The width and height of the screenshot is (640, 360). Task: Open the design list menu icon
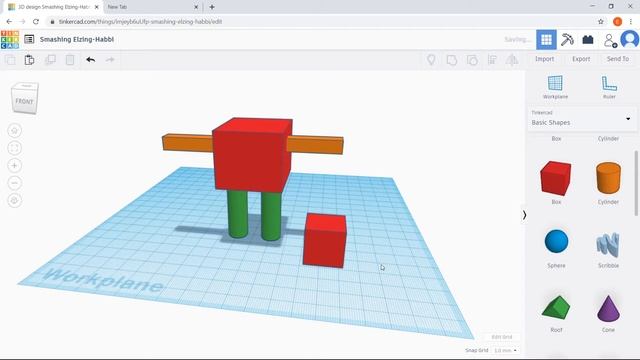[x=29, y=39]
